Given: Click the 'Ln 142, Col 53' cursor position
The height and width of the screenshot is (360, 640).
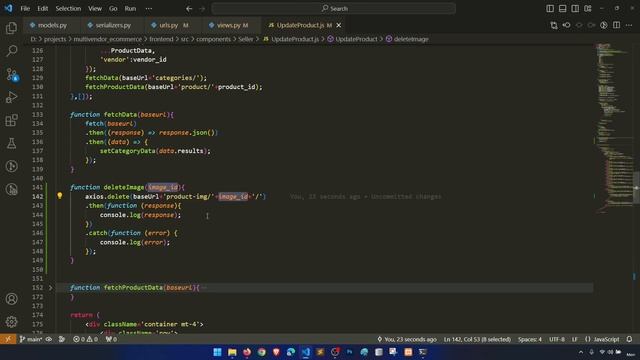Looking at the screenshot, I should [x=477, y=339].
